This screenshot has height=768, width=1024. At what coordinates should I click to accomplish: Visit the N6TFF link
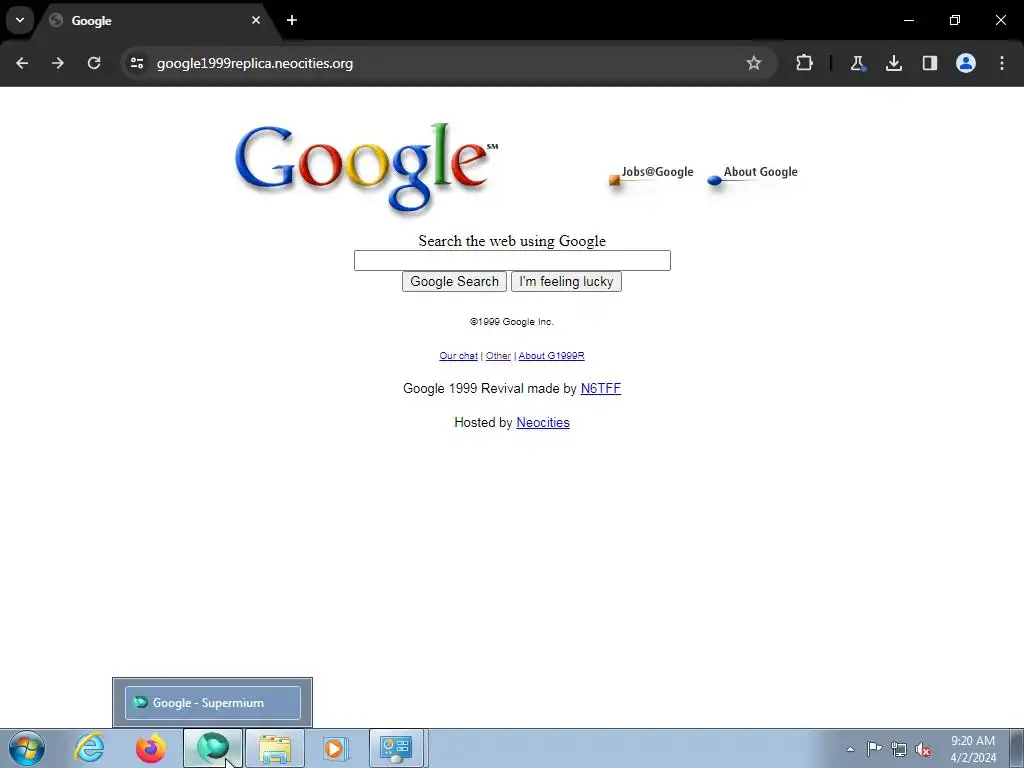601,389
